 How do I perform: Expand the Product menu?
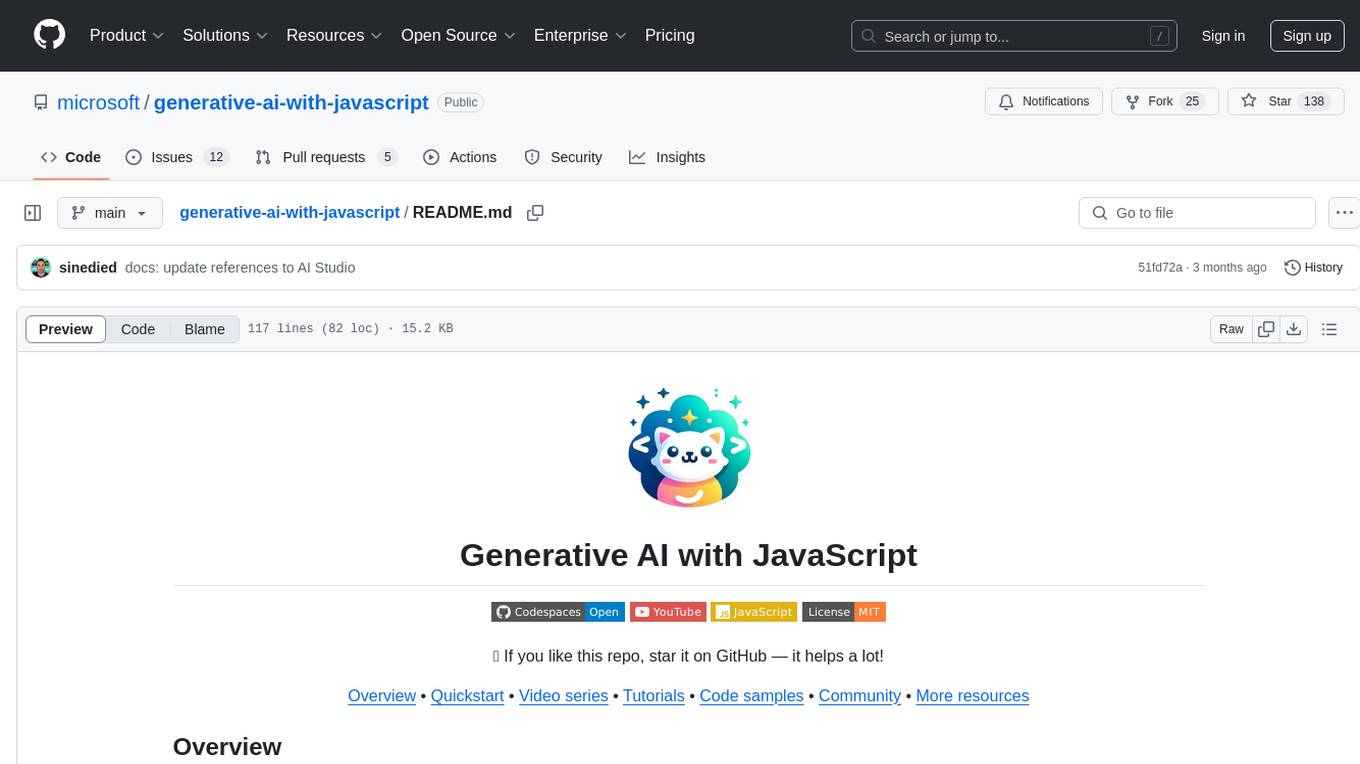tap(127, 35)
